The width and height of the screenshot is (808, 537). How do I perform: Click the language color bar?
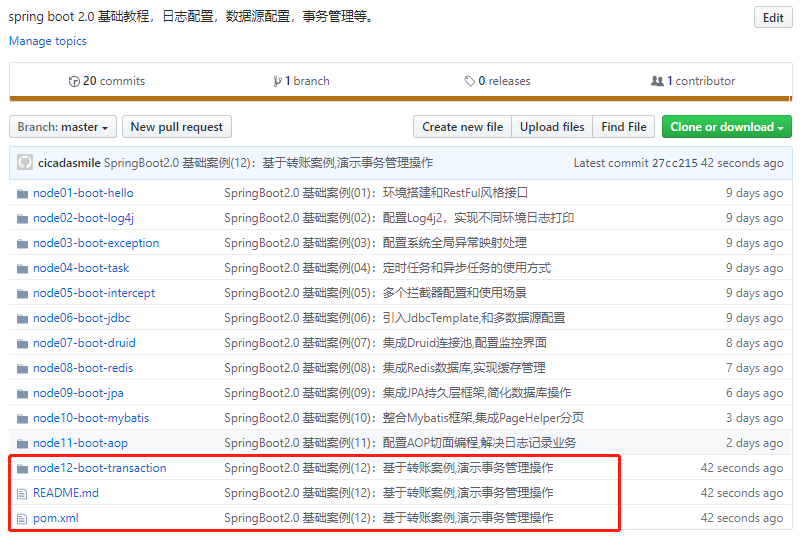[x=400, y=98]
